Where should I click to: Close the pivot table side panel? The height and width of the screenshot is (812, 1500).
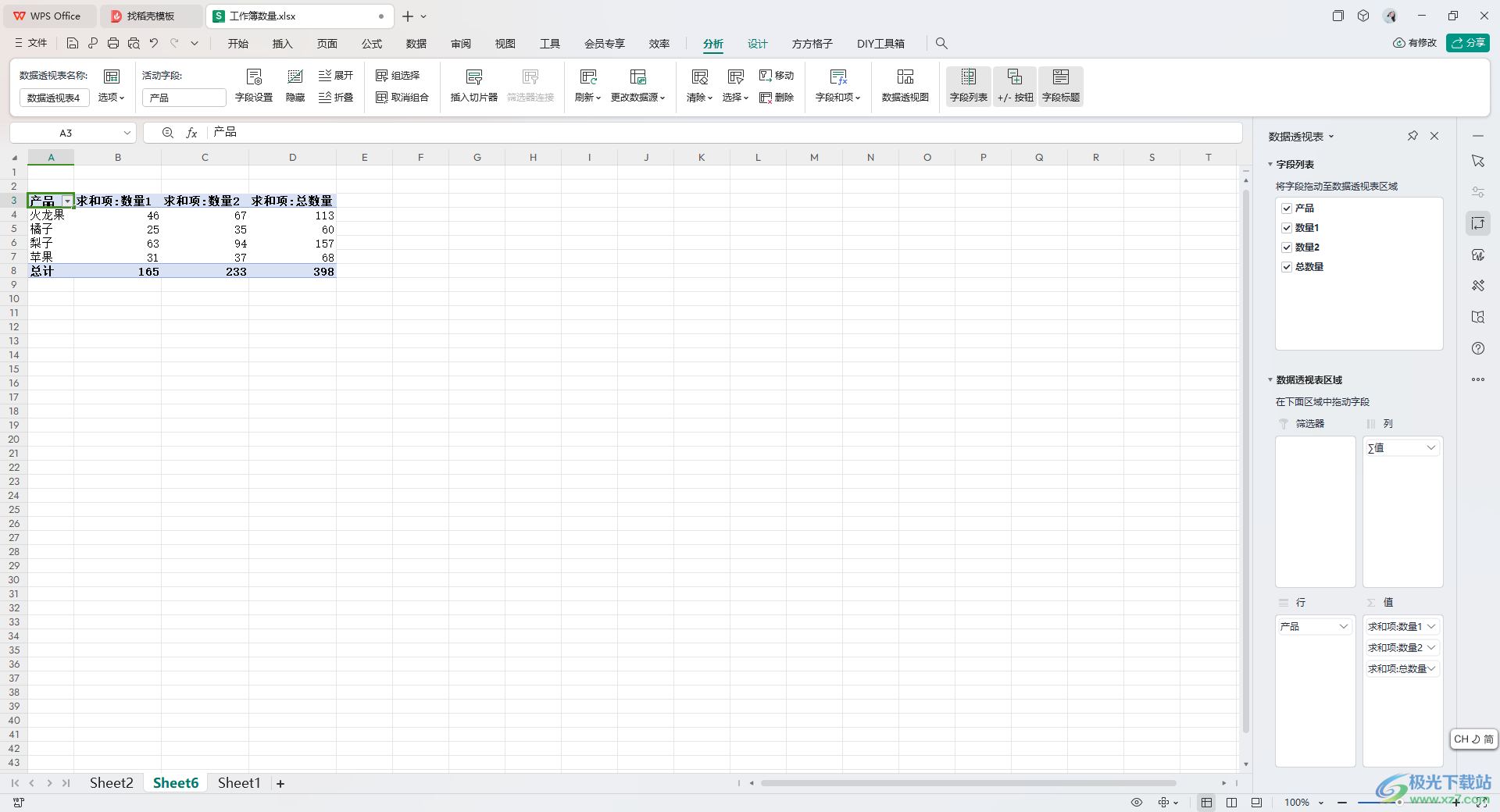click(1434, 136)
